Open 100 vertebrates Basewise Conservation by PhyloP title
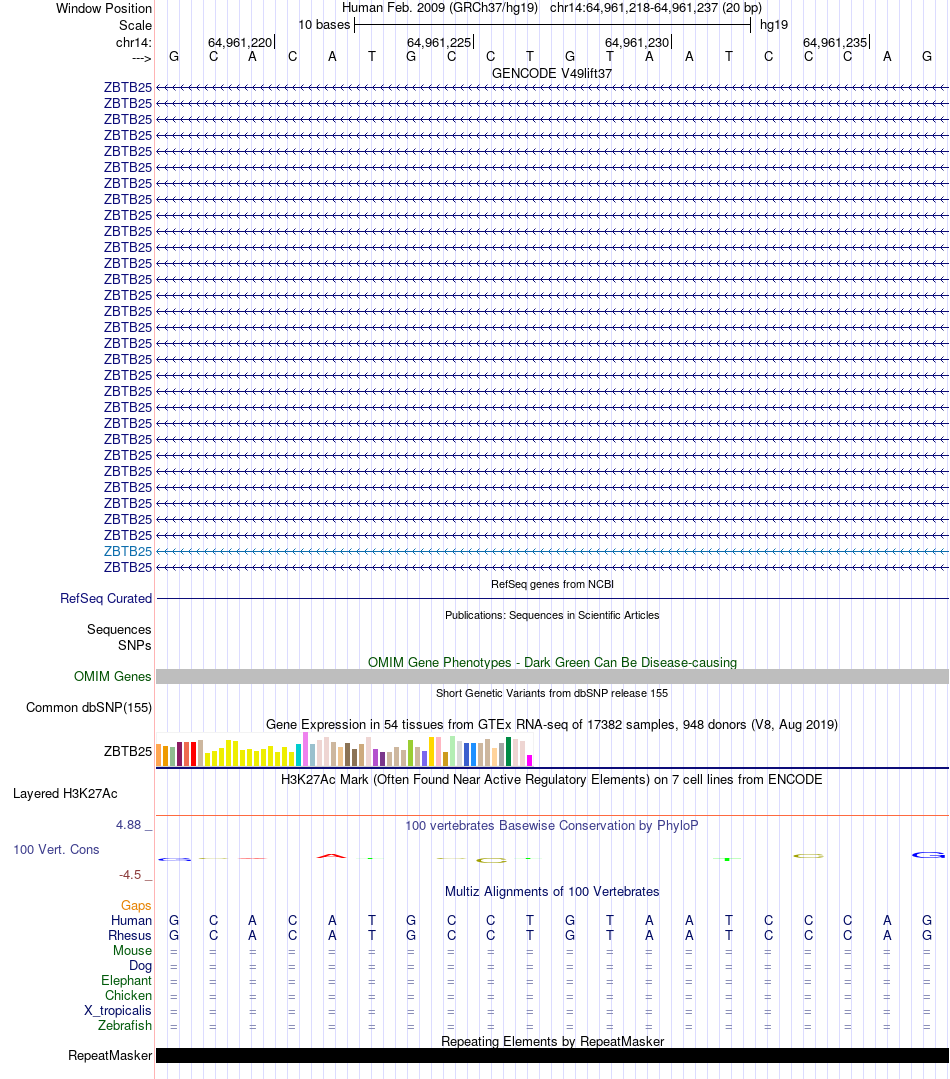 tap(552, 826)
